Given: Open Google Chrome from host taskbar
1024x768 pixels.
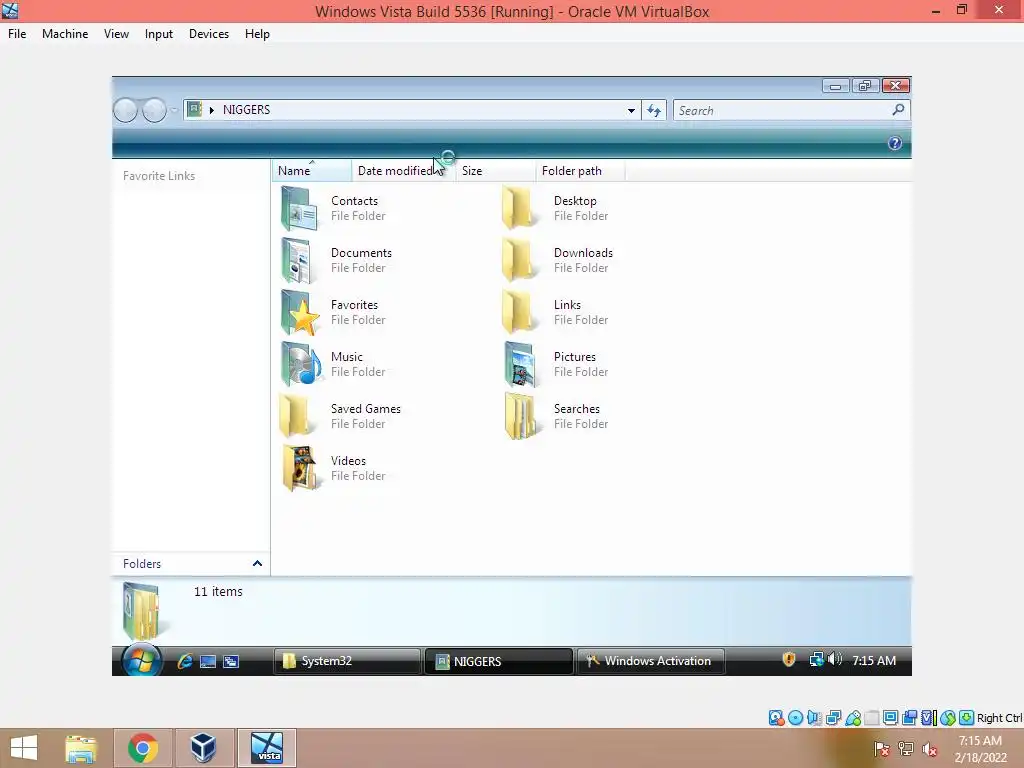Looking at the screenshot, I should click(143, 748).
